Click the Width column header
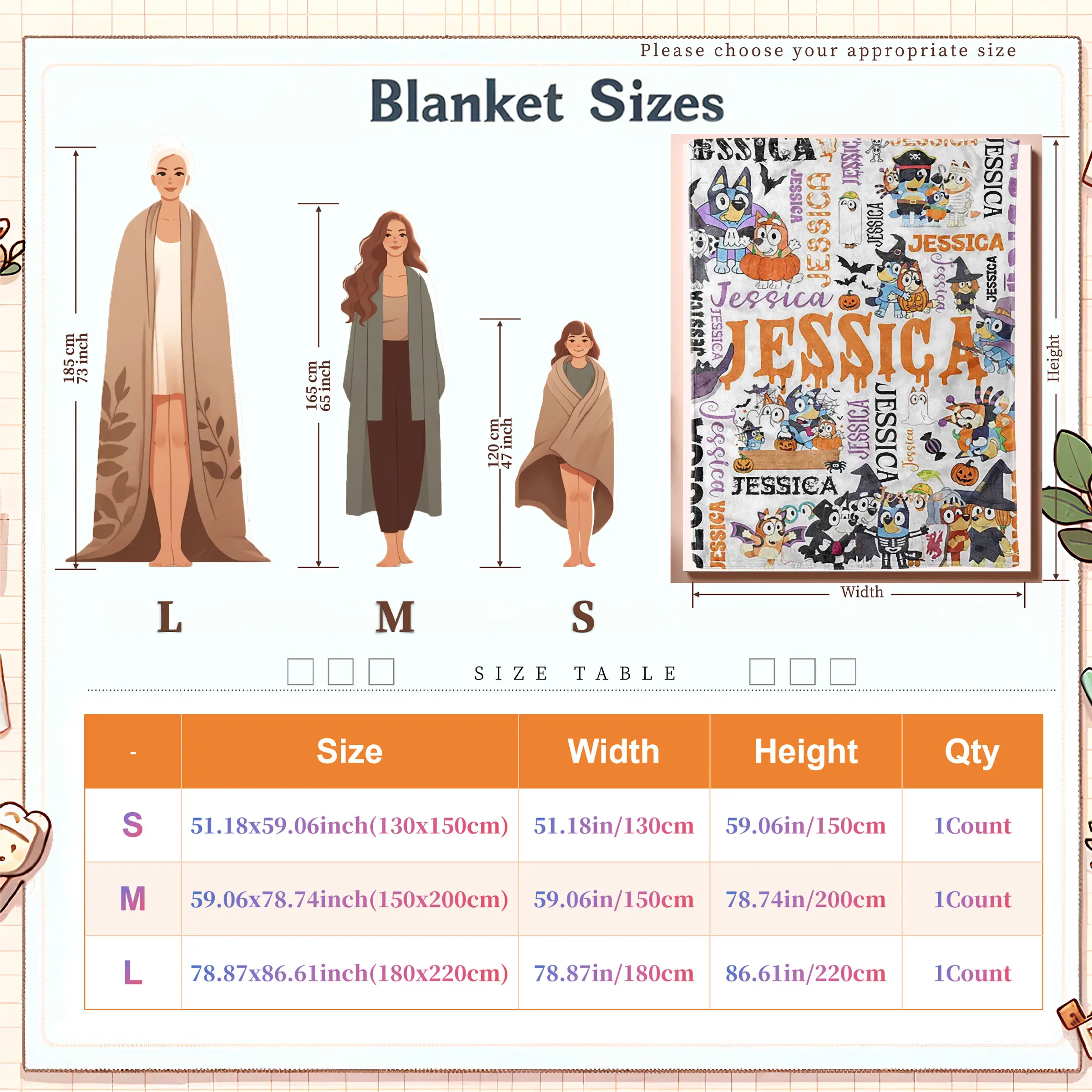The width and height of the screenshot is (1092, 1092). pyautogui.click(x=614, y=751)
